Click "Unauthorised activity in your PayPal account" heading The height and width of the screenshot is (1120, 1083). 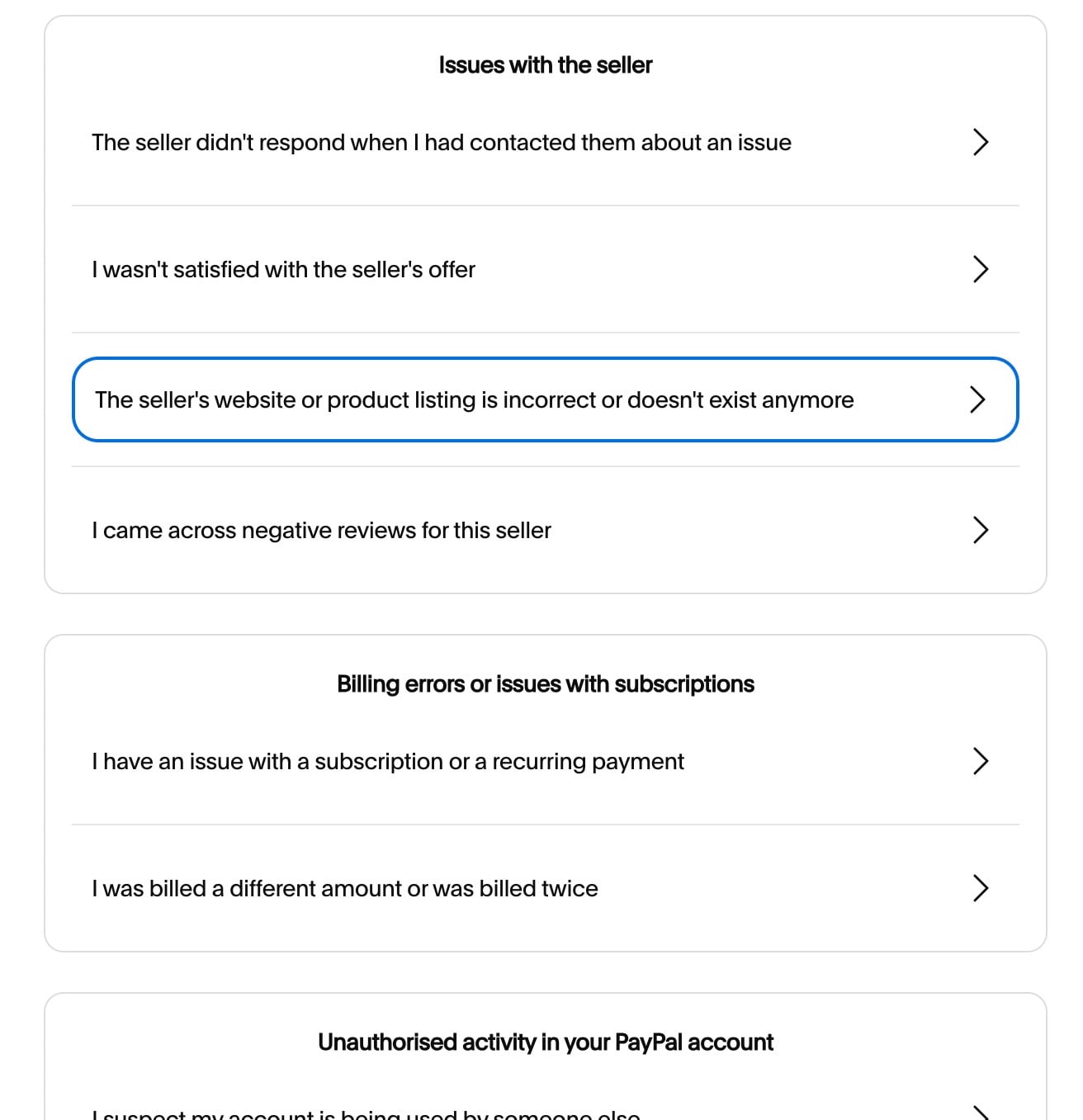pyautogui.click(x=545, y=1042)
